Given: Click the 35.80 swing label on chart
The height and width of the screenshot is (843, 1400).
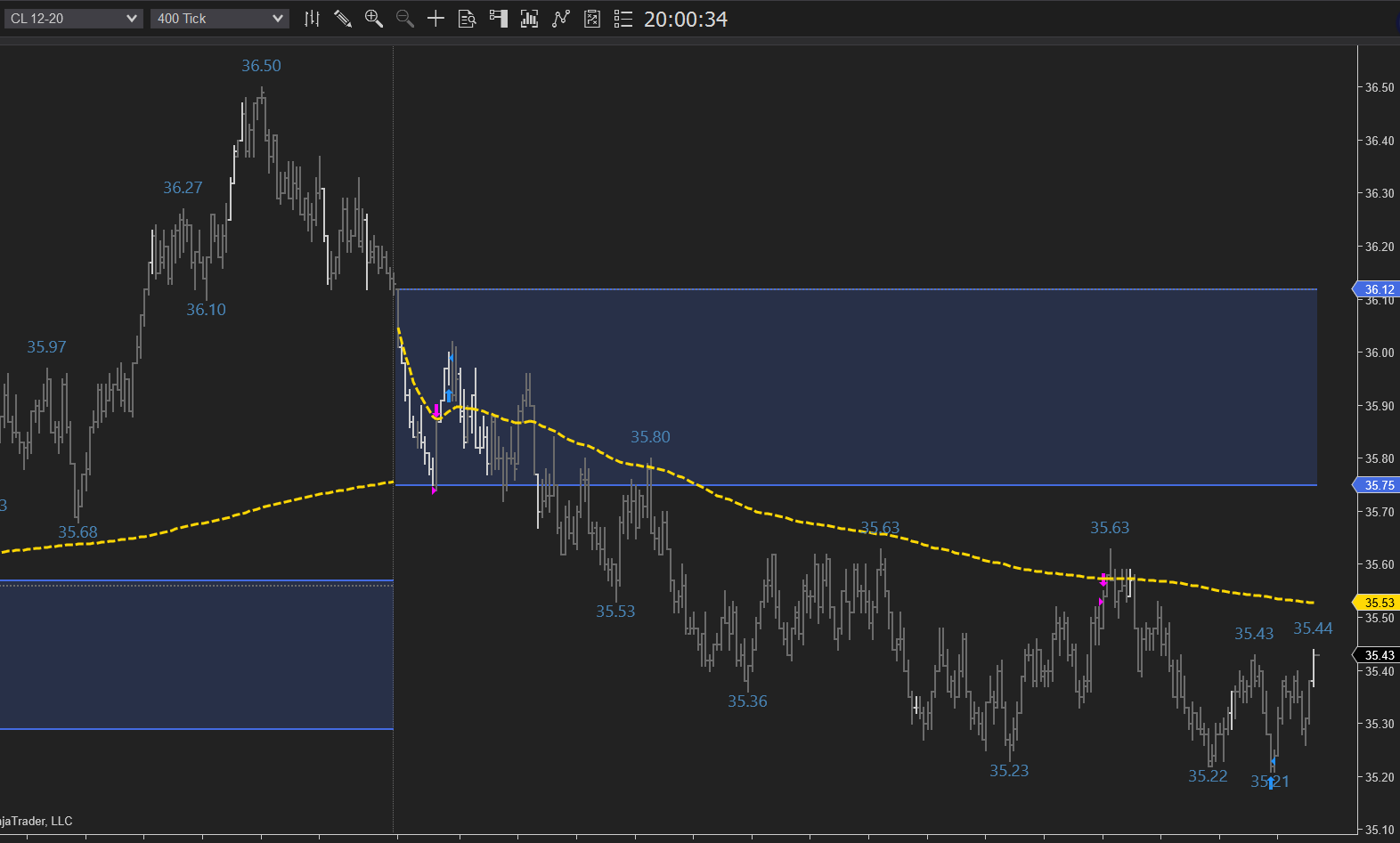Looking at the screenshot, I should point(650,437).
